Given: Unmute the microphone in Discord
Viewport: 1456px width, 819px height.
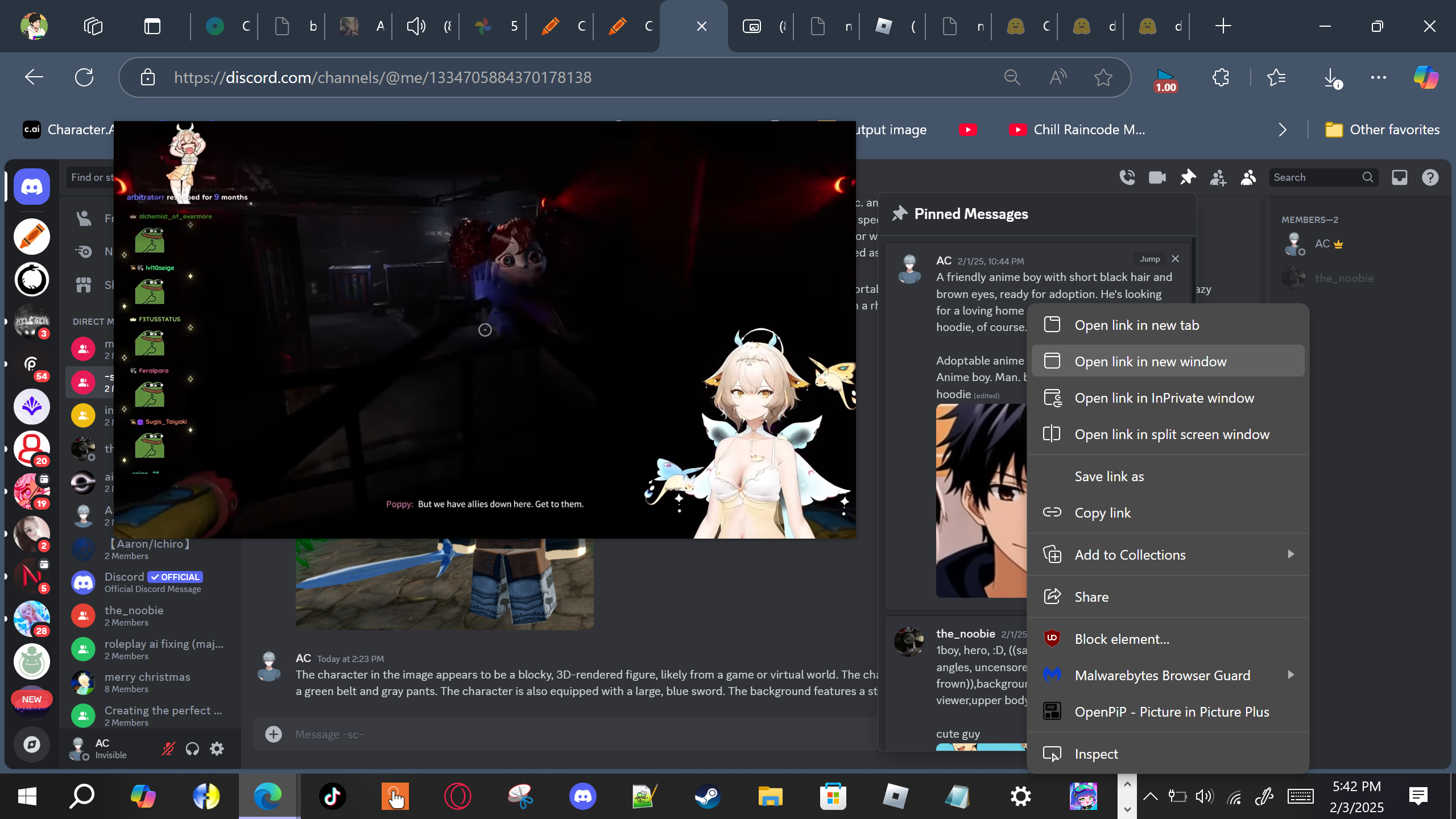Looking at the screenshot, I should pos(168,748).
